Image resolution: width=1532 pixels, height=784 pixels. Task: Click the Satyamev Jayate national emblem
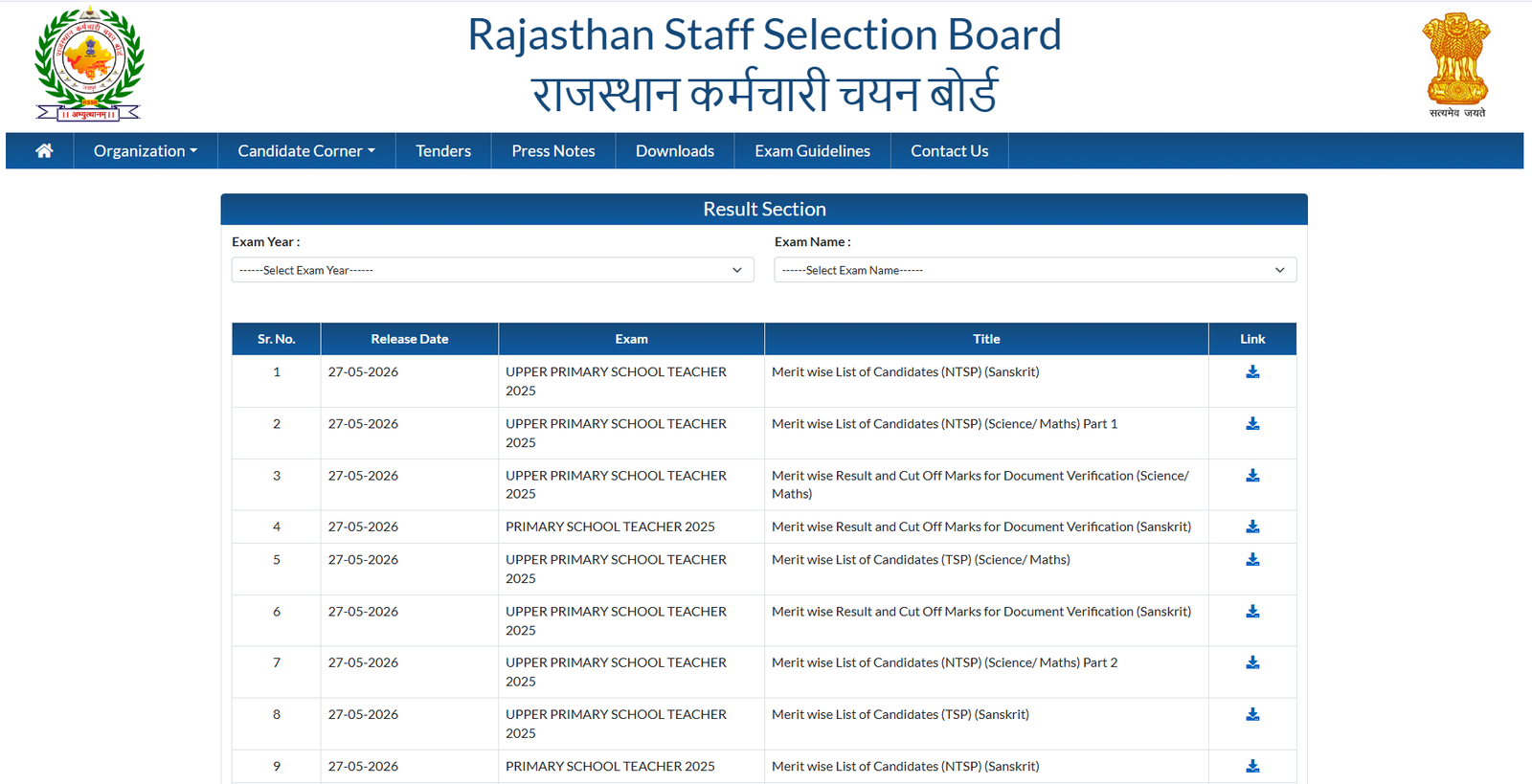[1456, 64]
